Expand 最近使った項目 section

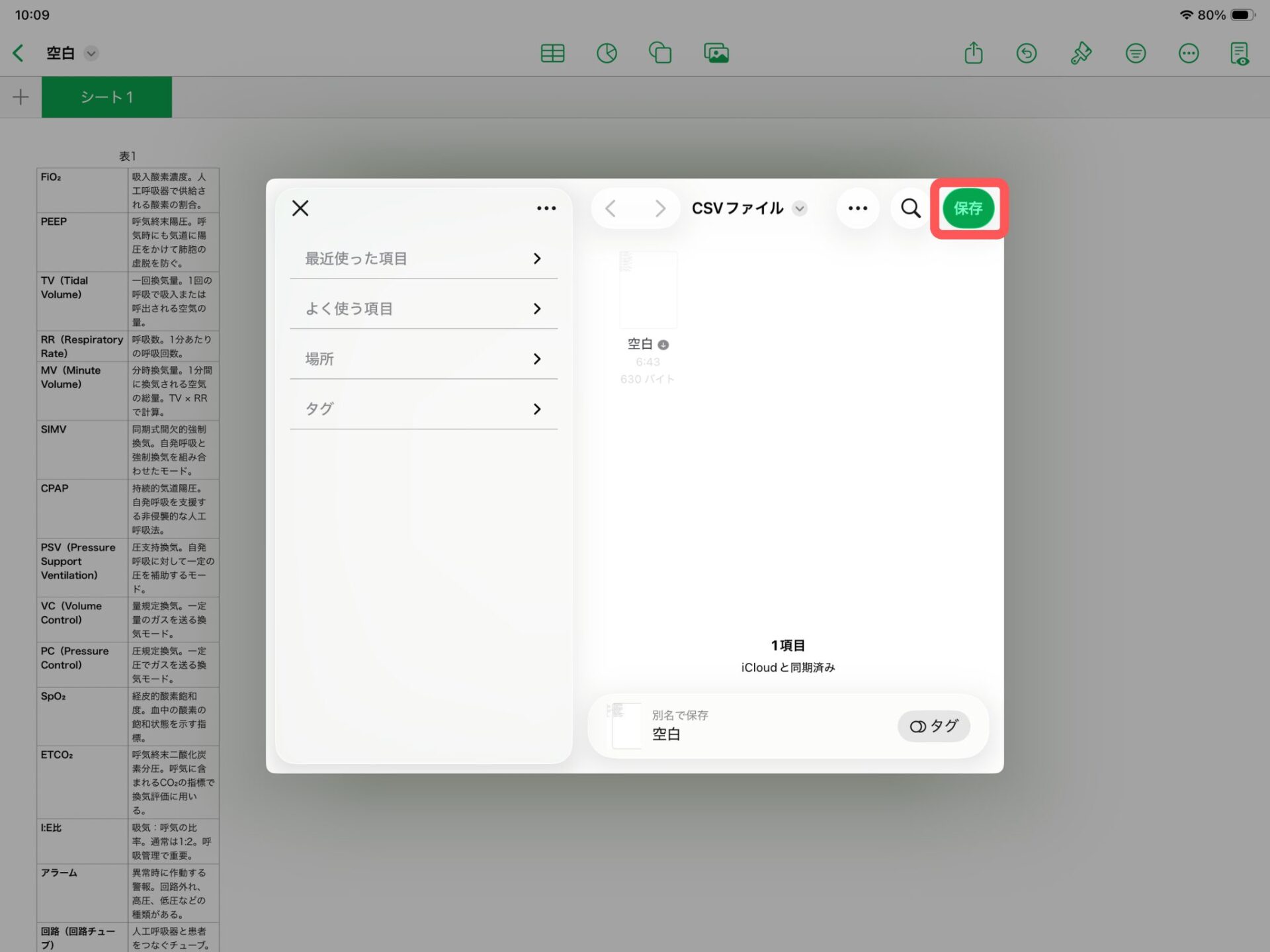423,259
